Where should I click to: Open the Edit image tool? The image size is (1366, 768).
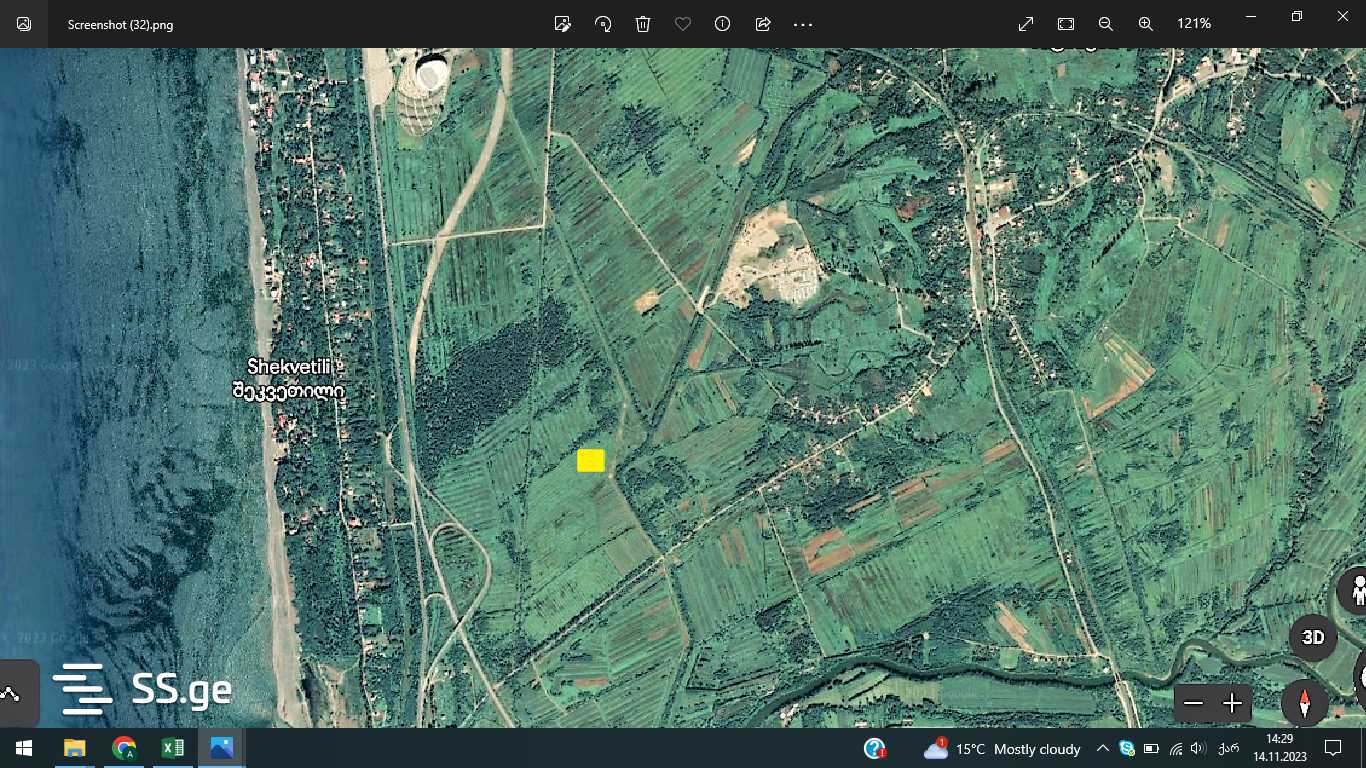(x=563, y=24)
